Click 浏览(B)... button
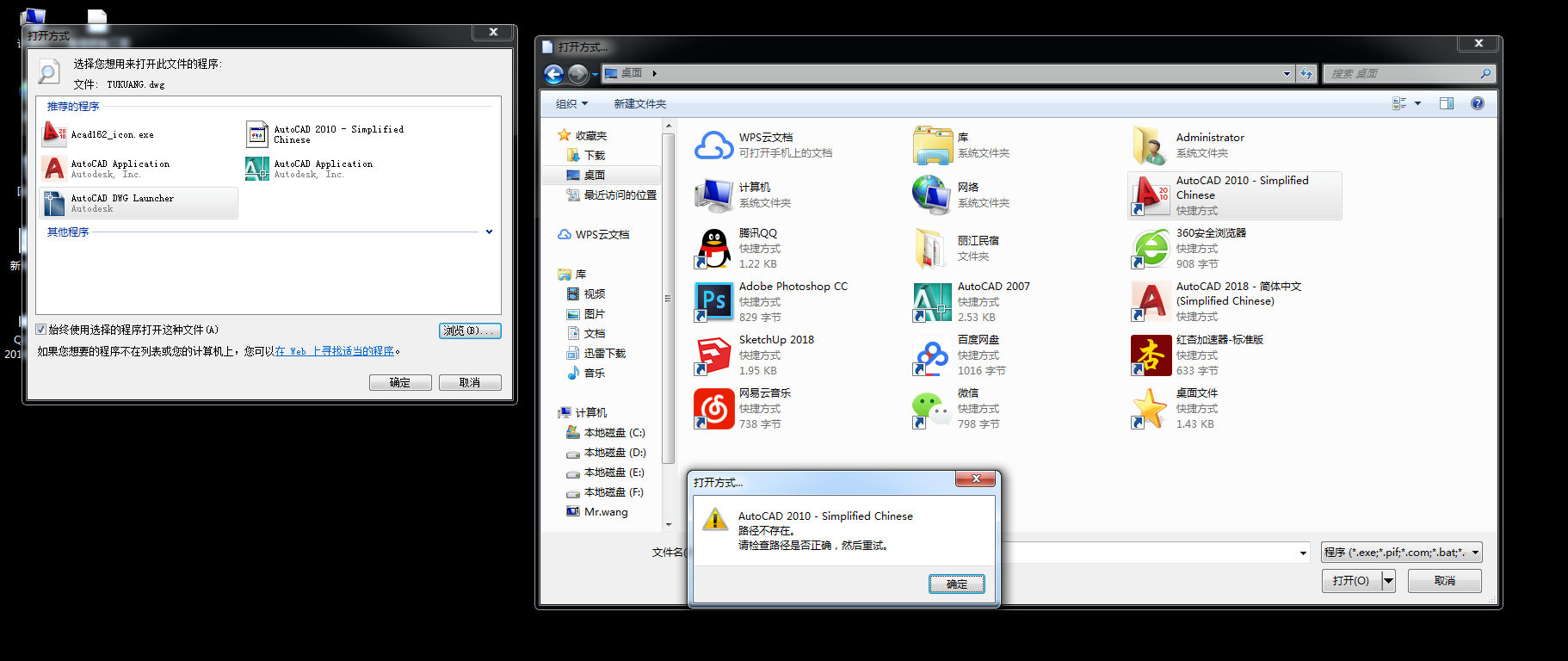The image size is (1568, 661). pos(470,330)
